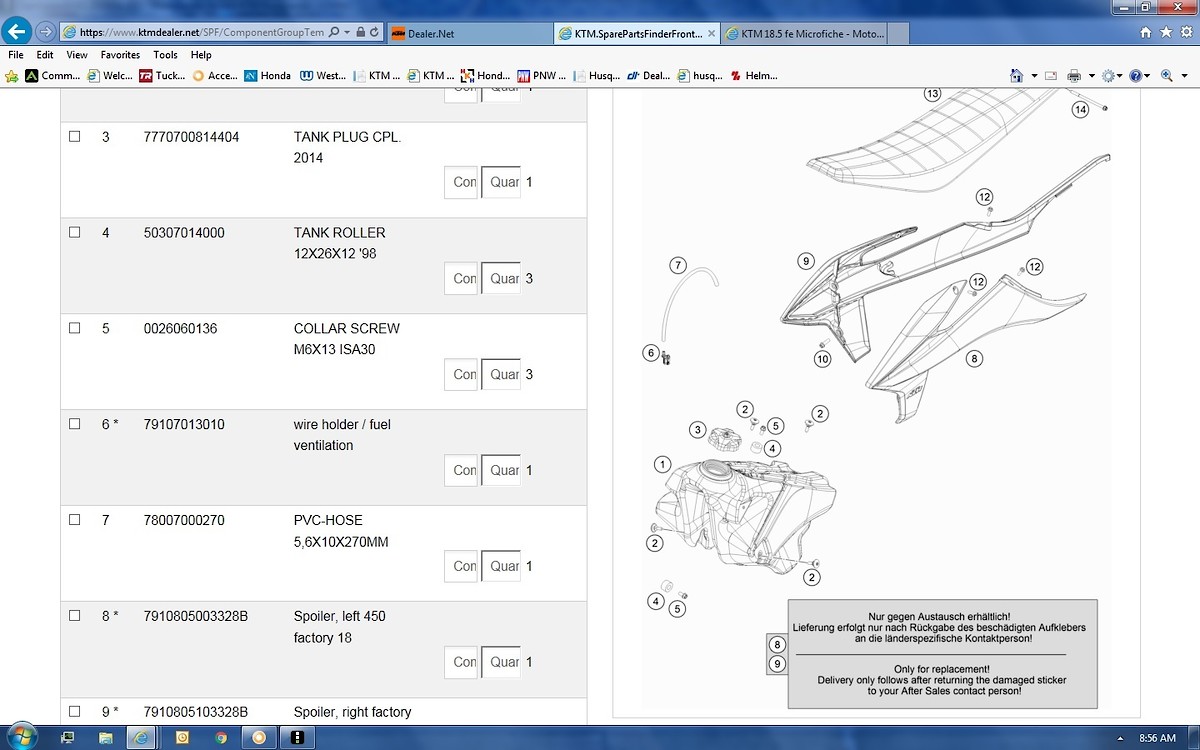The height and width of the screenshot is (750, 1200).
Task: Open the tools gear at top-right of browser
Action: [x=1186, y=32]
